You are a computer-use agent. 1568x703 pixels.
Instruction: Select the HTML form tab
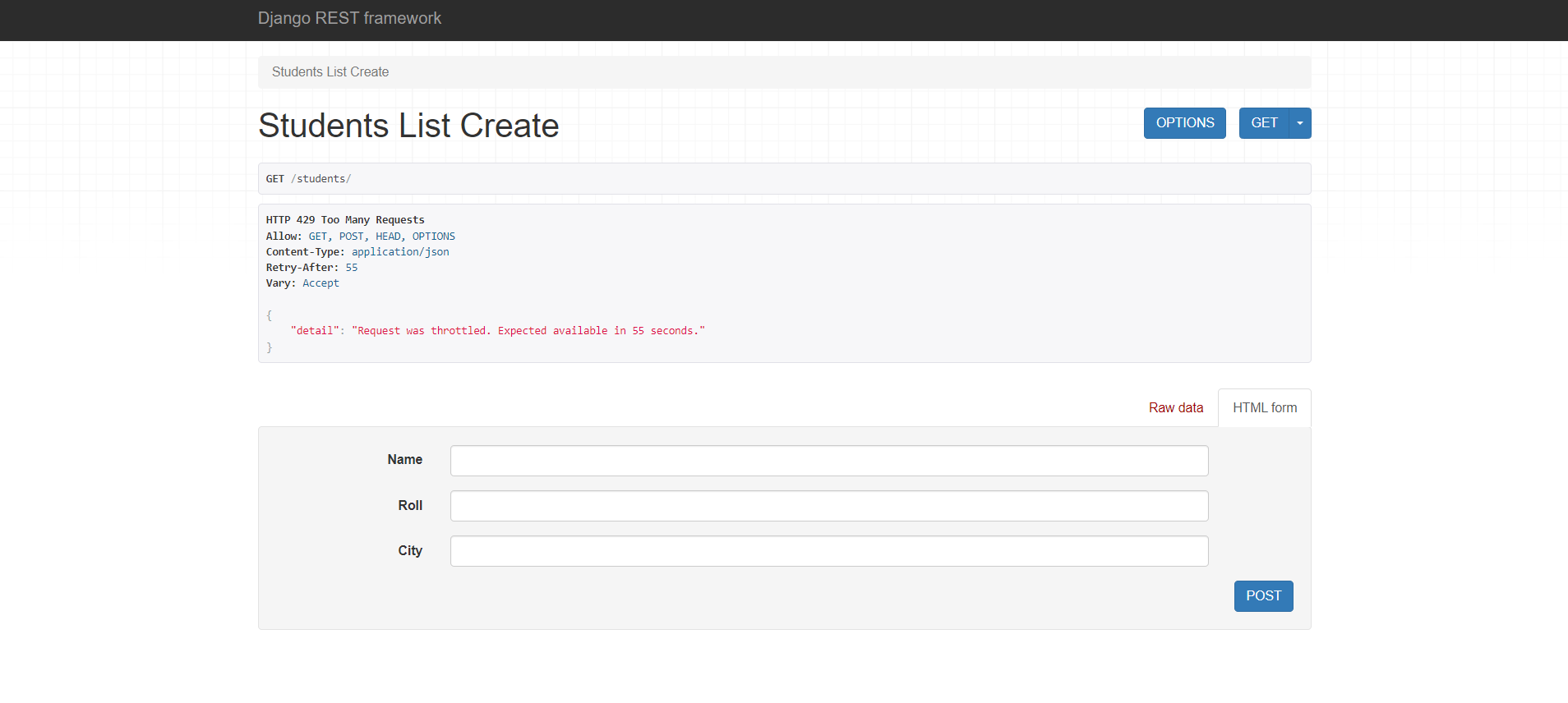point(1264,408)
